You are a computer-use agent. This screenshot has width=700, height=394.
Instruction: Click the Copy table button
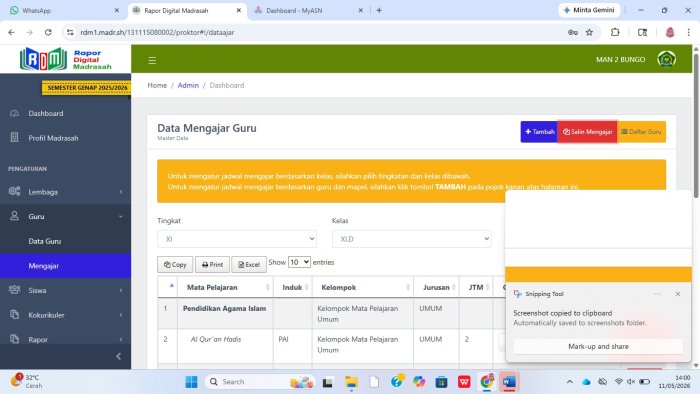tap(175, 265)
